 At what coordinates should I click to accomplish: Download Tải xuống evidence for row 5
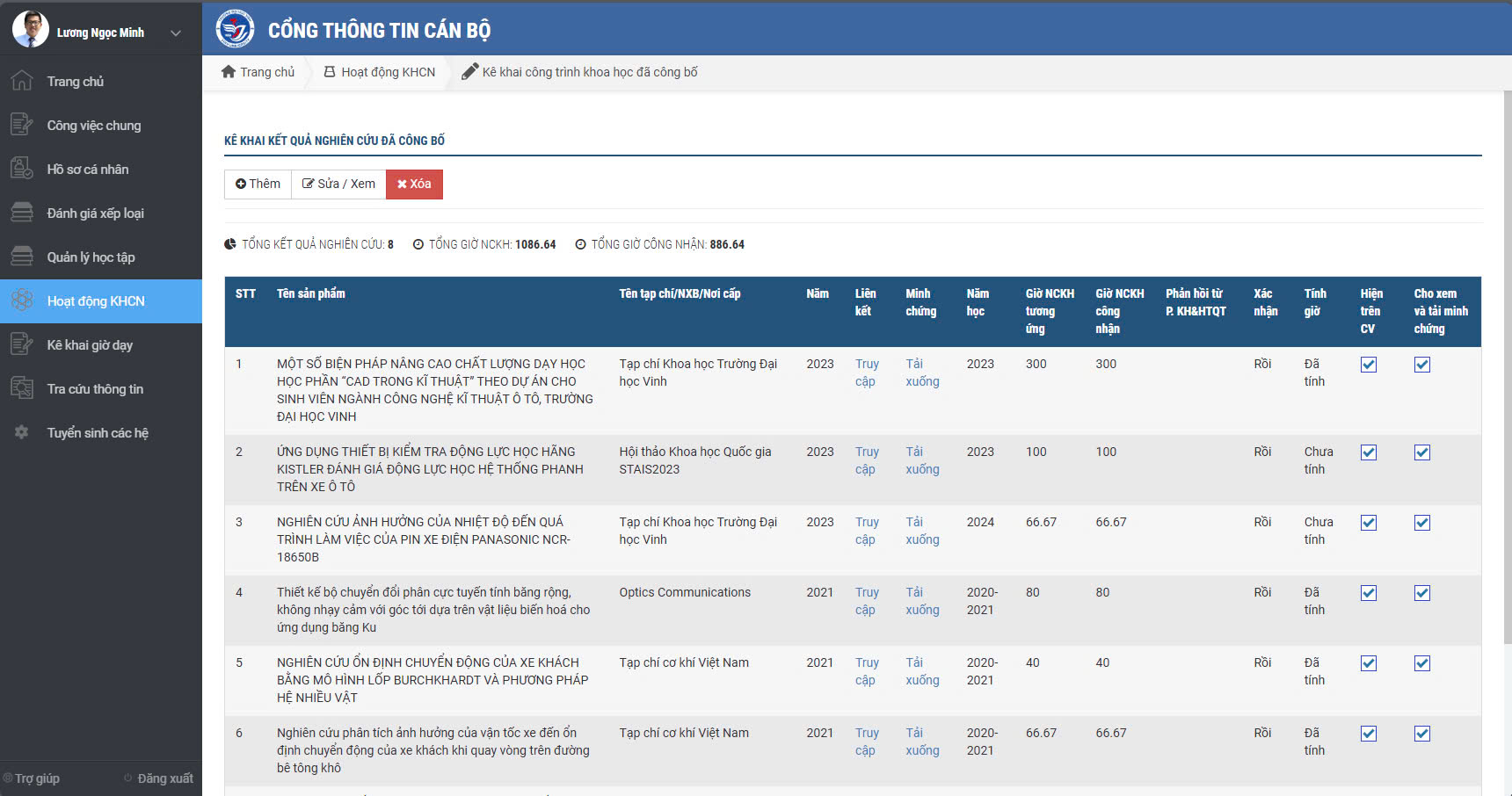tap(922, 671)
